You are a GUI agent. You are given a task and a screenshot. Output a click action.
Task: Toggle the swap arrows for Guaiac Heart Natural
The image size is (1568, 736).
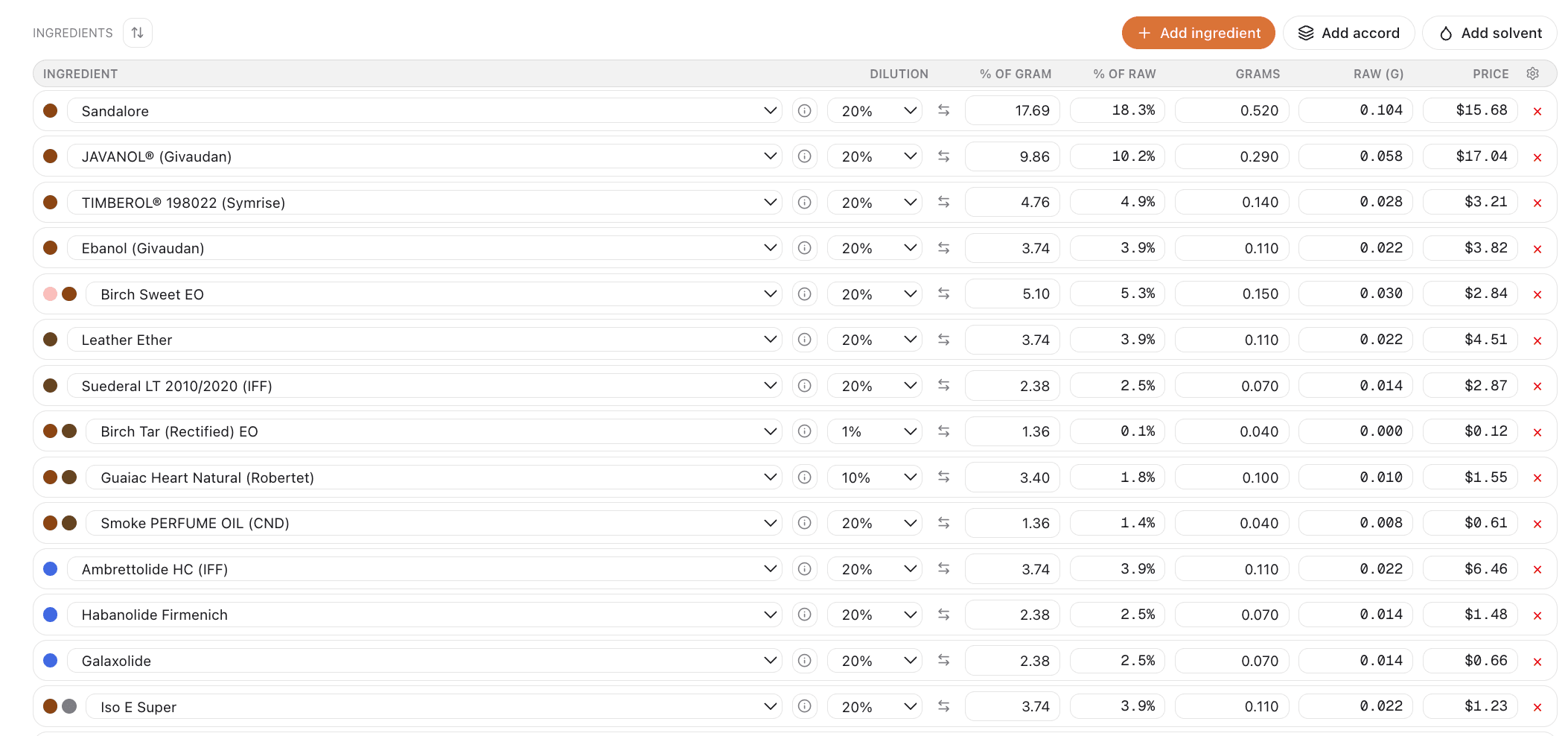click(943, 478)
